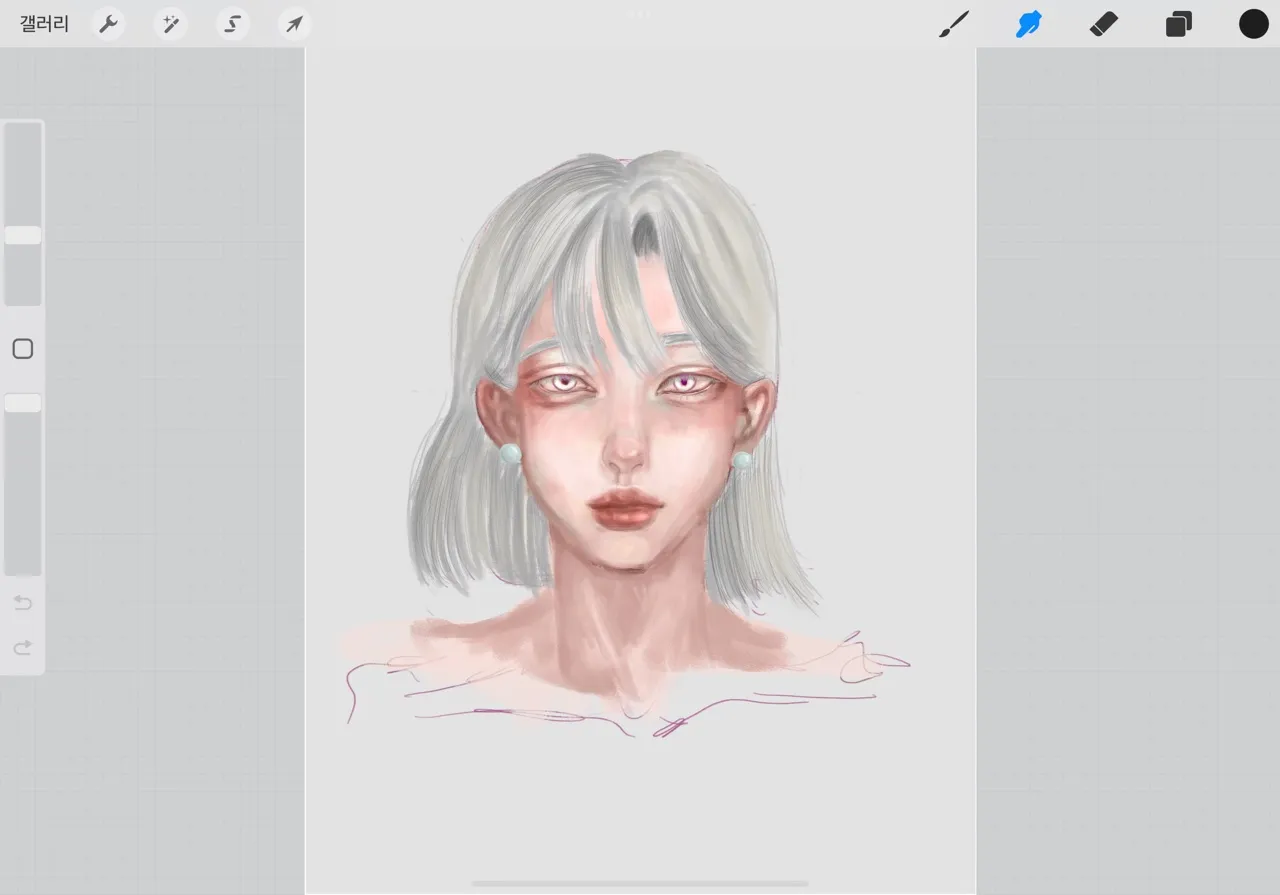
Task: Undo the last stroke
Action: (23, 603)
